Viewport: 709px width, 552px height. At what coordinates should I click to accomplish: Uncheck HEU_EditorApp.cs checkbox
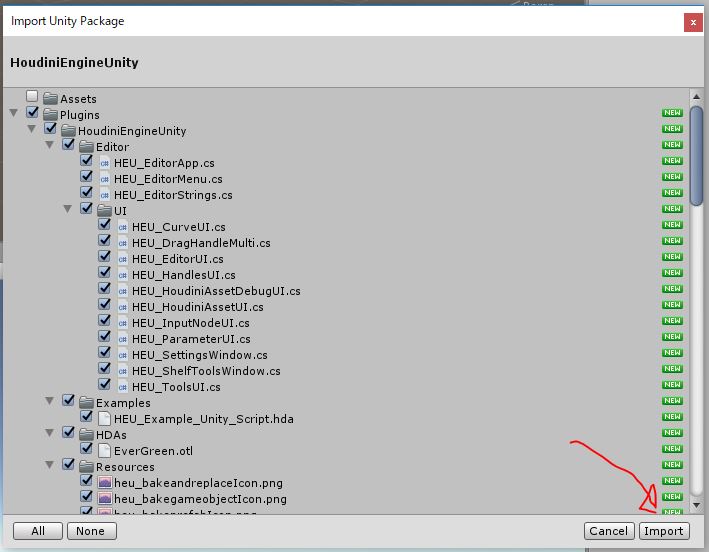(x=86, y=160)
